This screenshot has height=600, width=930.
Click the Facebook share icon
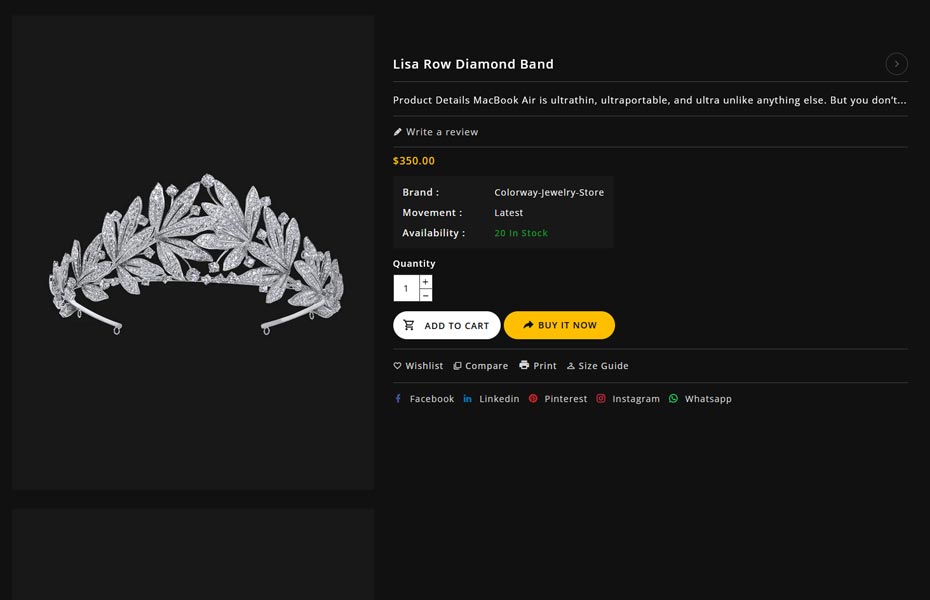(x=398, y=399)
